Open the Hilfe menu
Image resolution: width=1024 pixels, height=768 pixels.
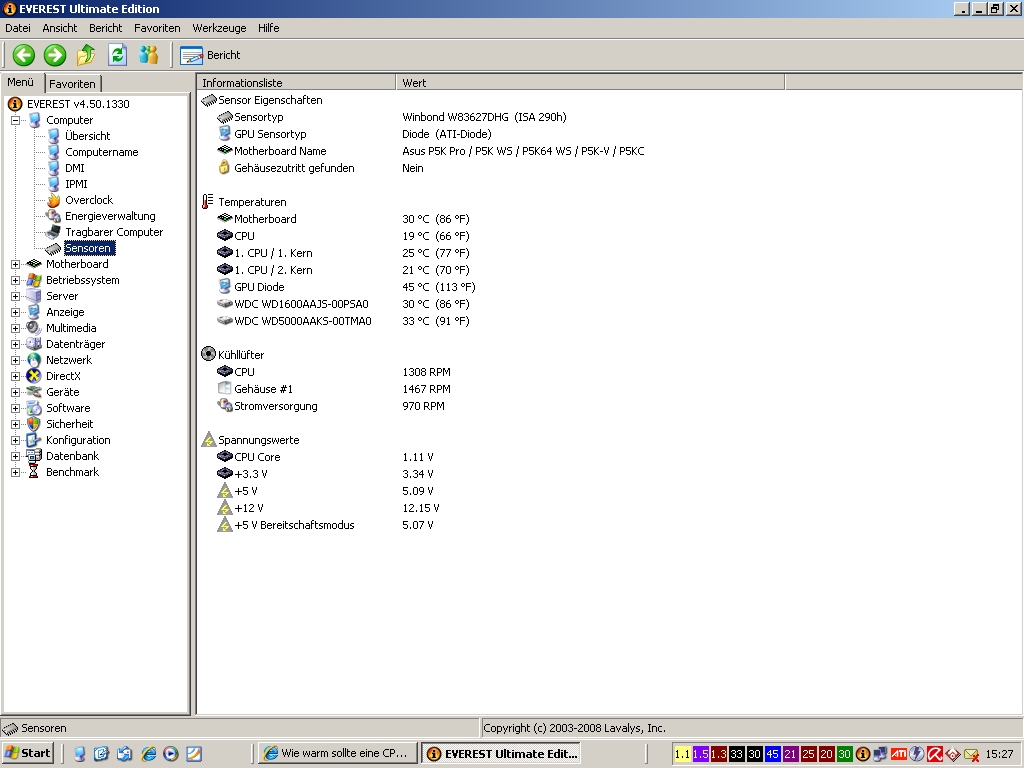[x=268, y=28]
